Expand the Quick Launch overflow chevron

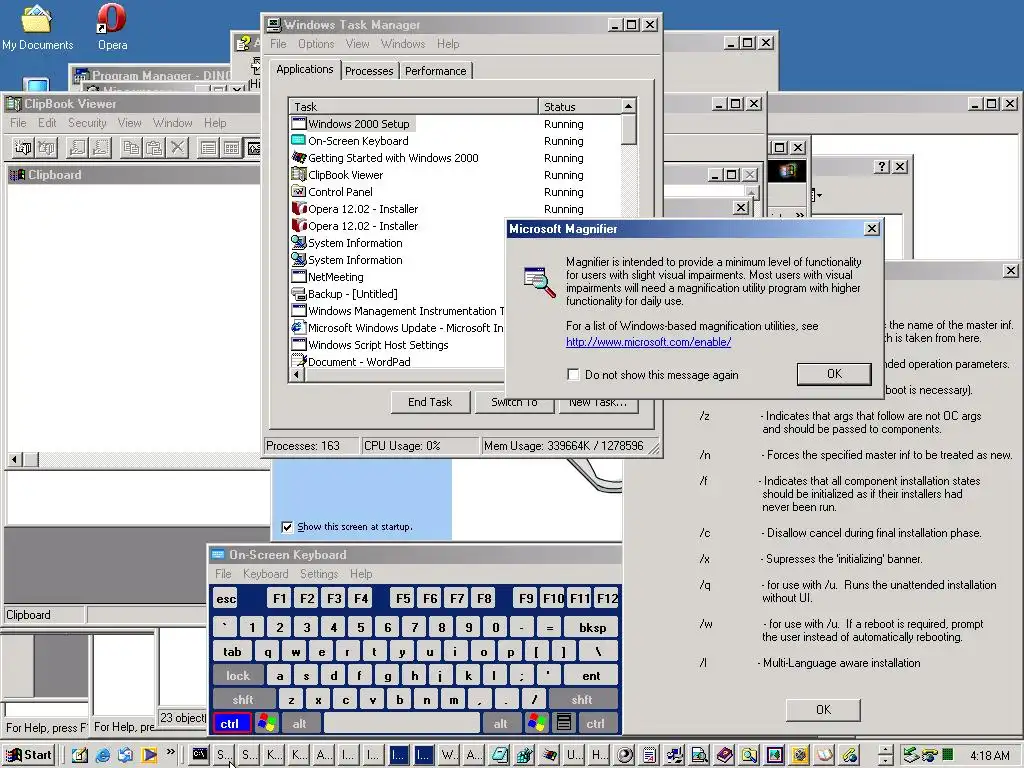click(x=170, y=752)
